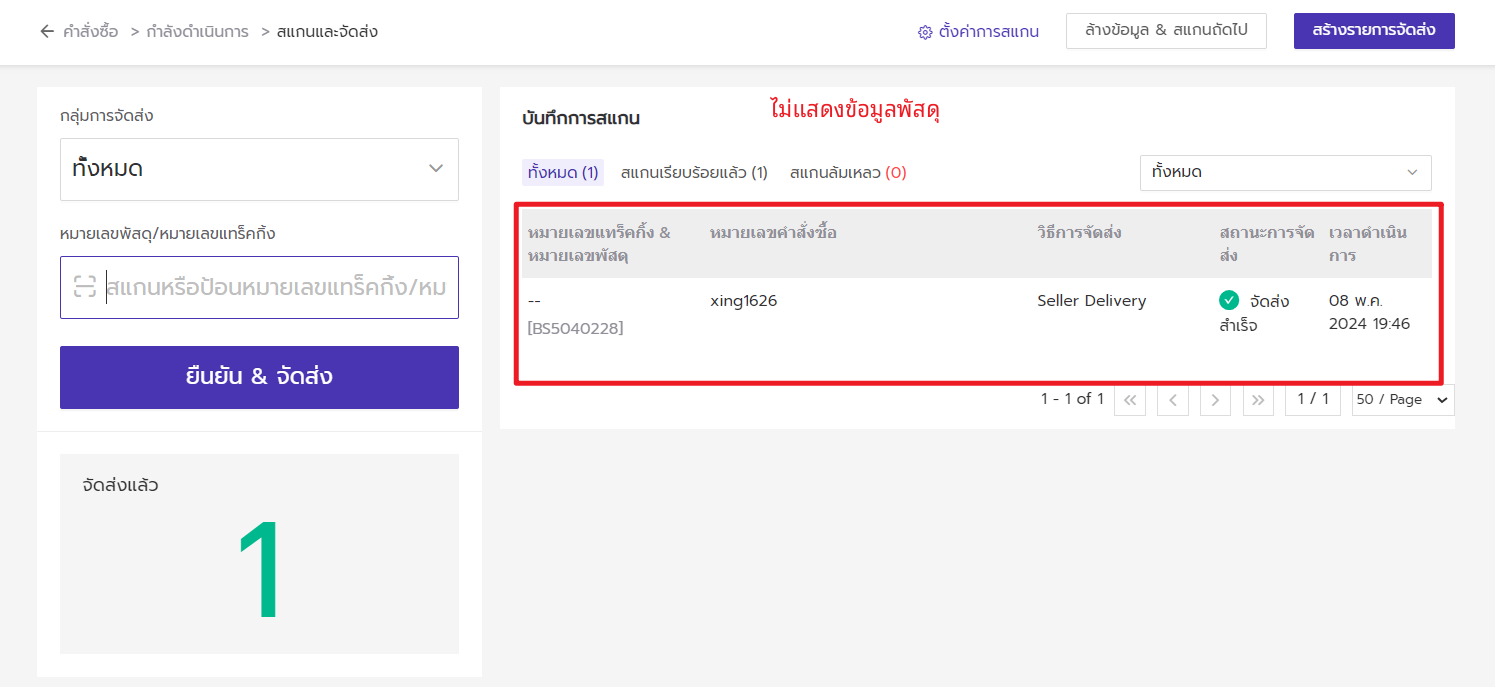Click the หมายเลขคำสั่งซื้อ column header
This screenshot has height=687, width=1495.
(773, 233)
